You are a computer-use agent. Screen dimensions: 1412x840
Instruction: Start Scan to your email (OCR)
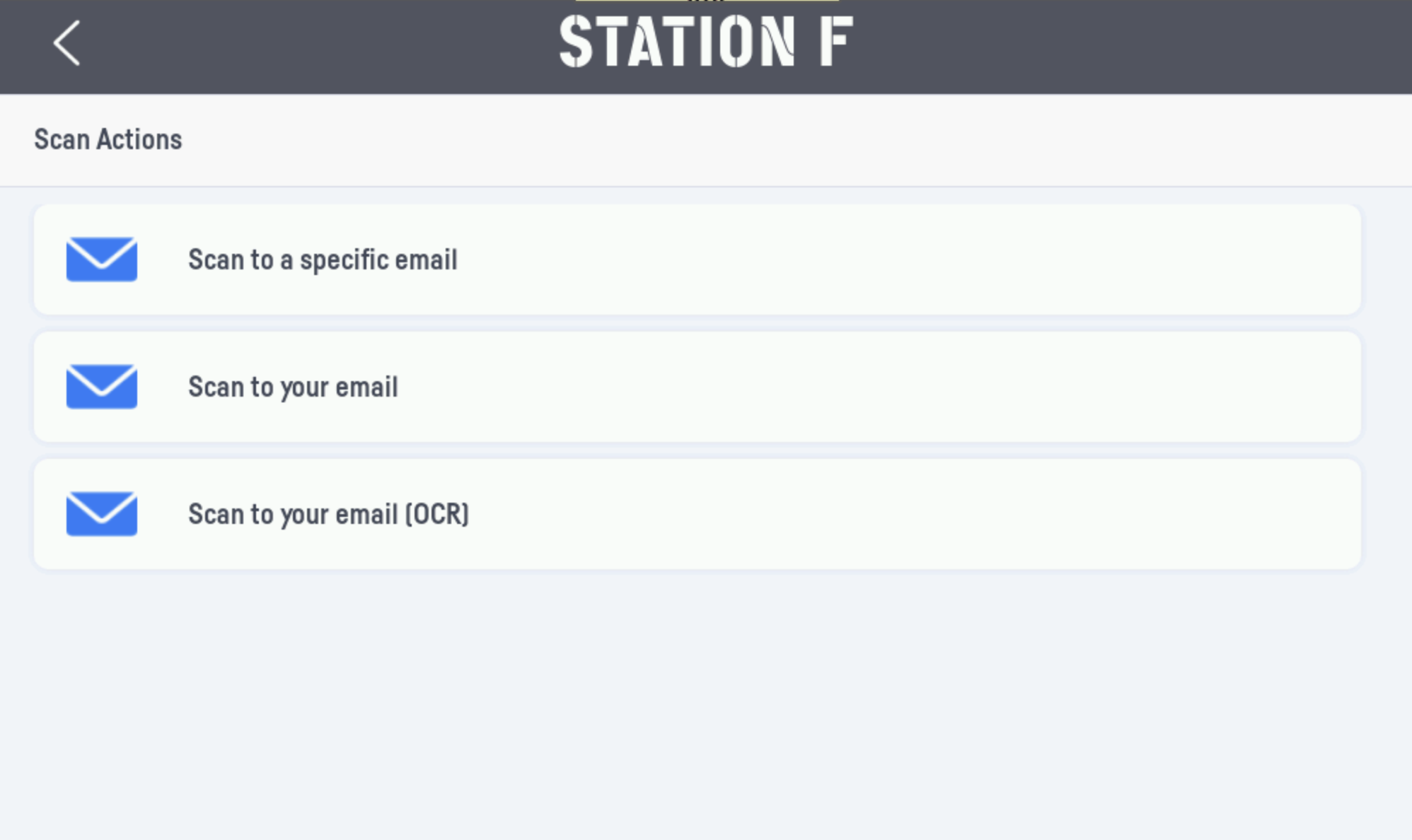[698, 514]
